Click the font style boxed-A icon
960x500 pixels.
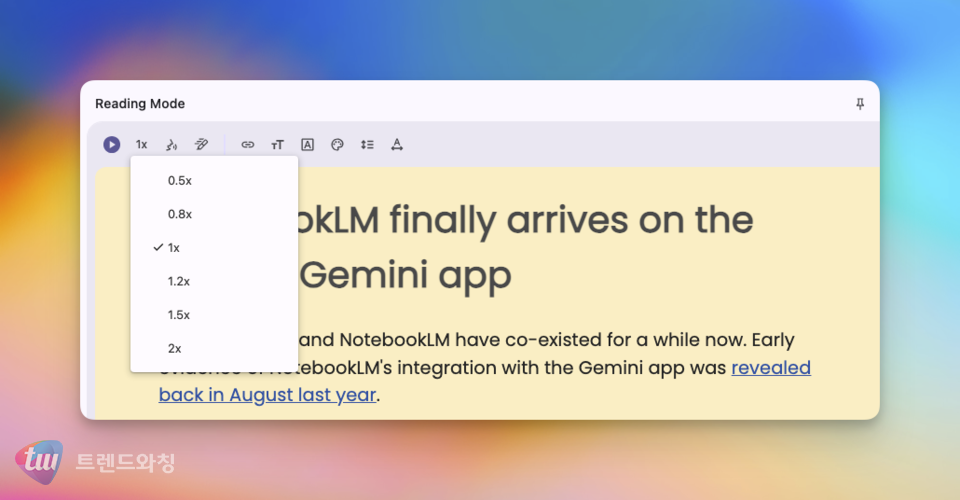click(x=307, y=145)
